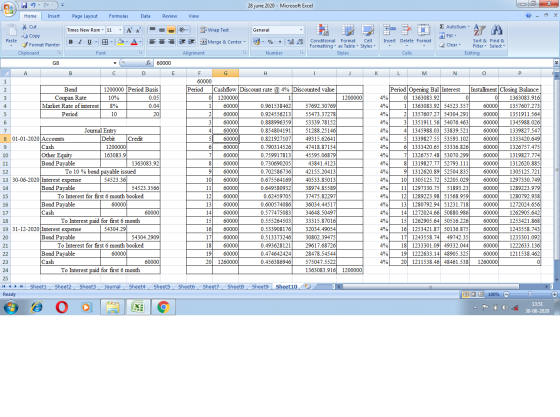This screenshot has height=417, width=560.
Task: Switch to the Formulas tab
Action: point(118,16)
